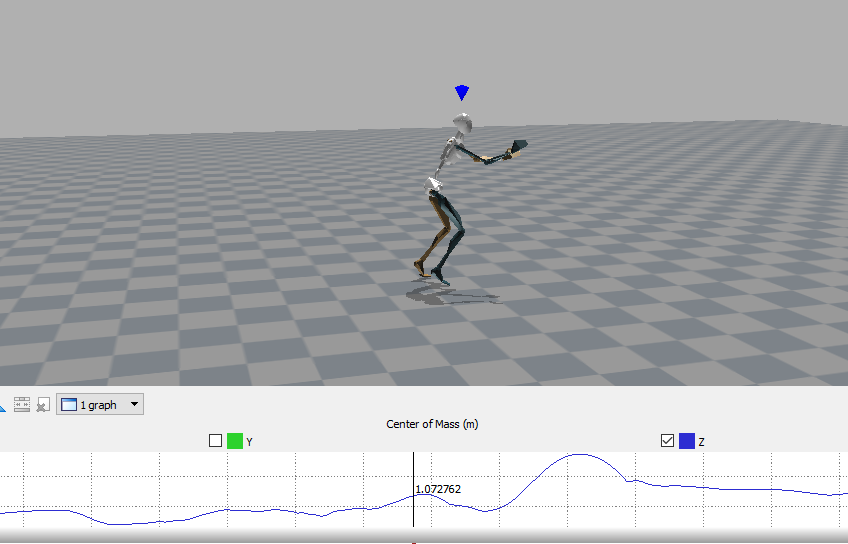
Task: Uncheck the Z series checkbox
Action: [x=667, y=441]
